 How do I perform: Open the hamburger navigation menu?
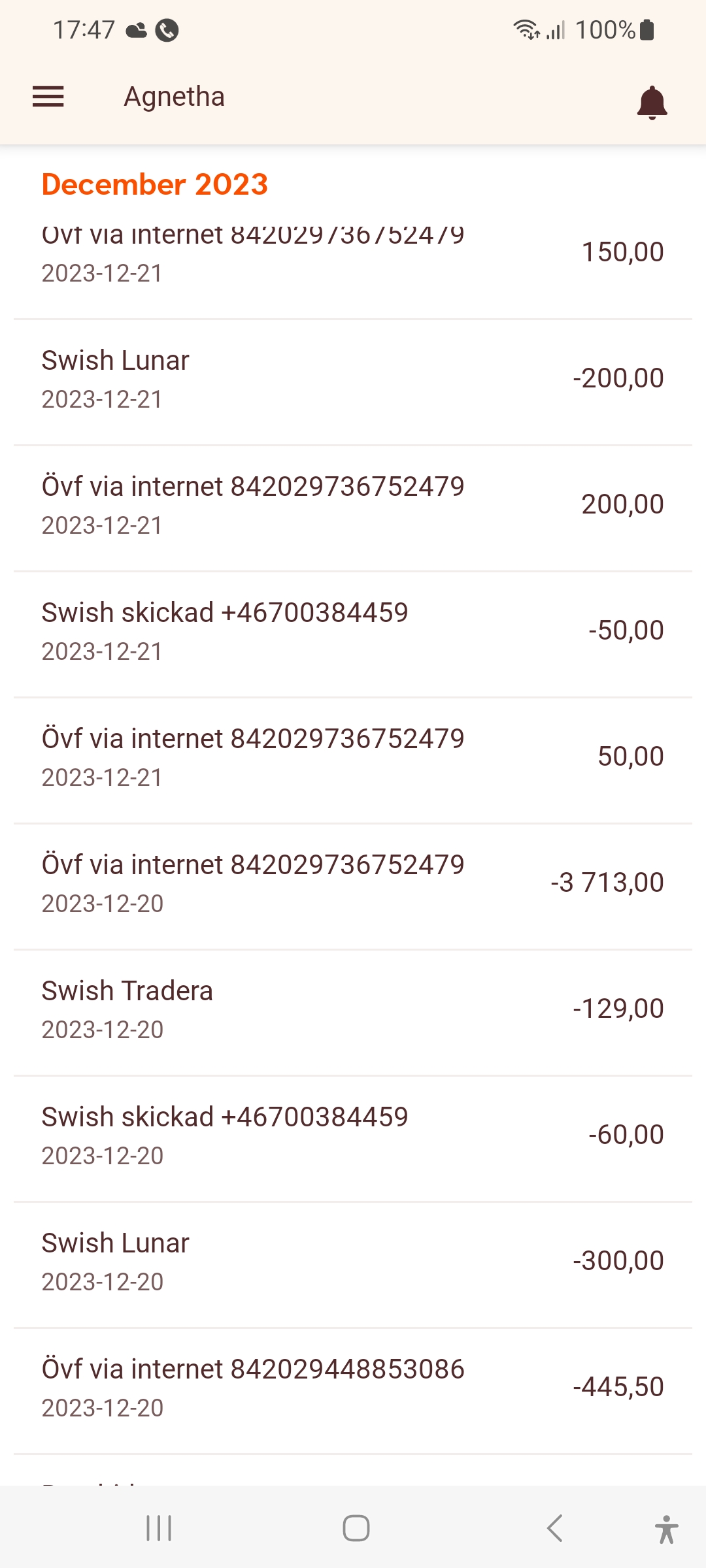[x=48, y=97]
